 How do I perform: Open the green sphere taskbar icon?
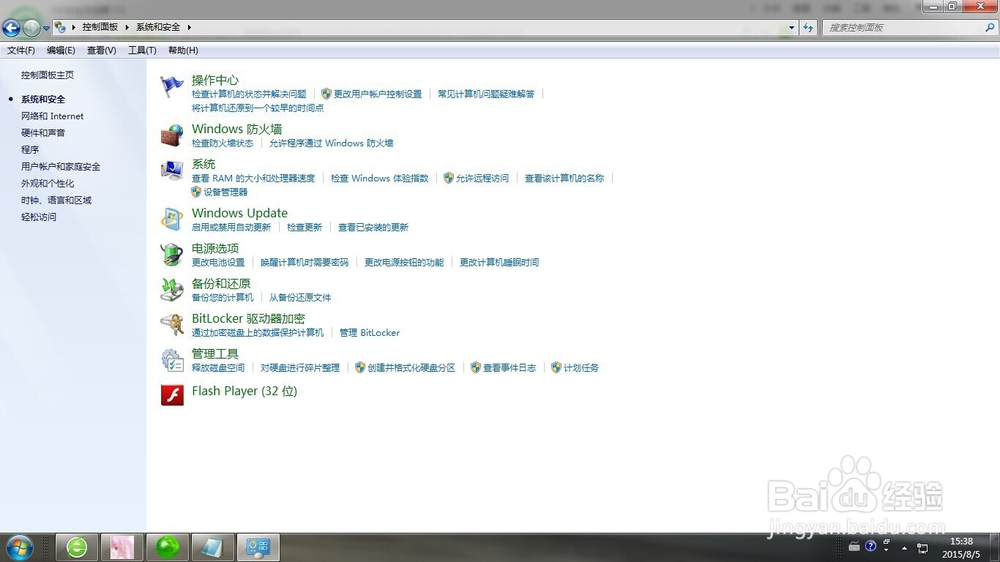coord(167,547)
